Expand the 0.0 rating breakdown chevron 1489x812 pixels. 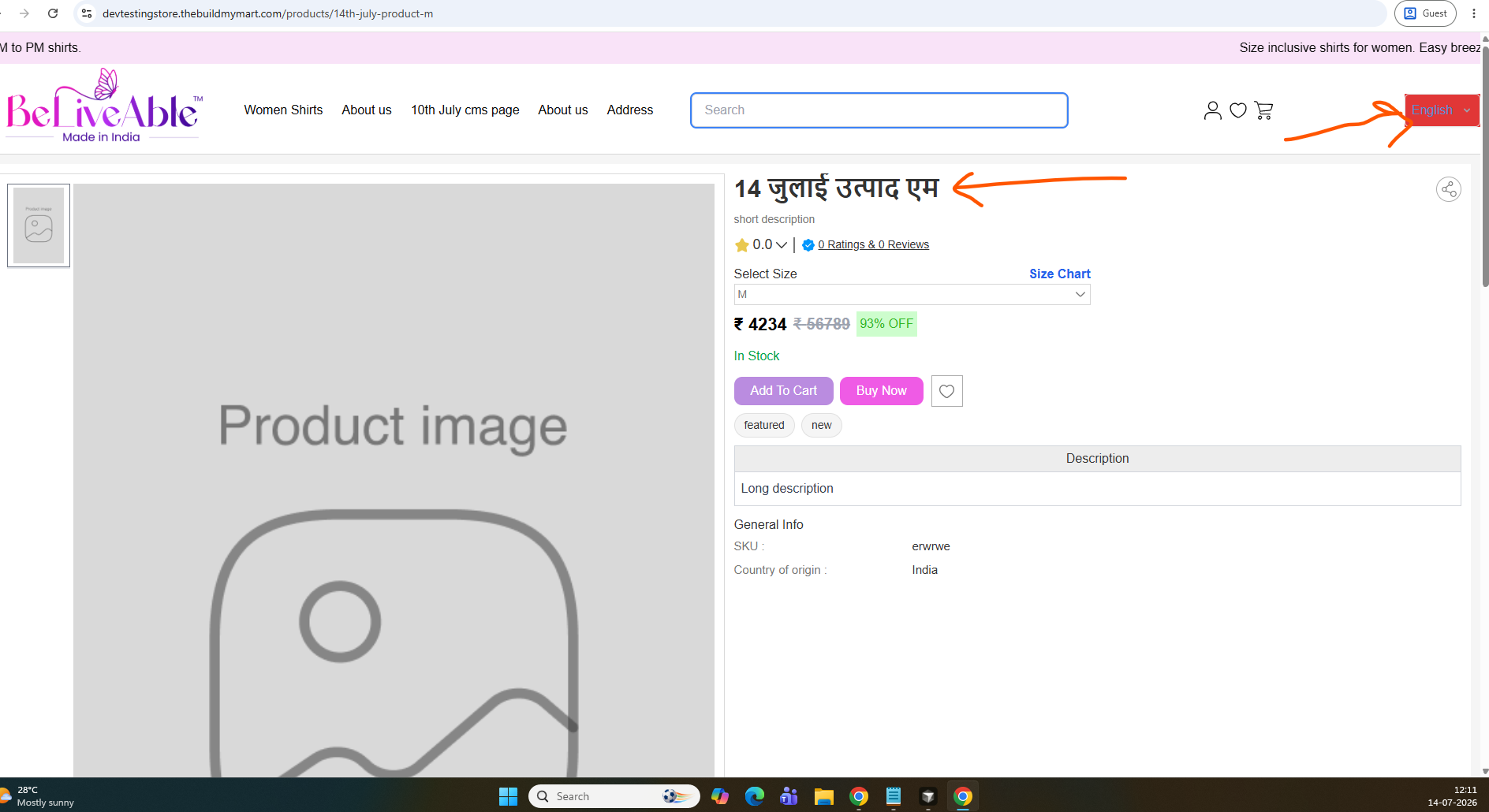(782, 245)
